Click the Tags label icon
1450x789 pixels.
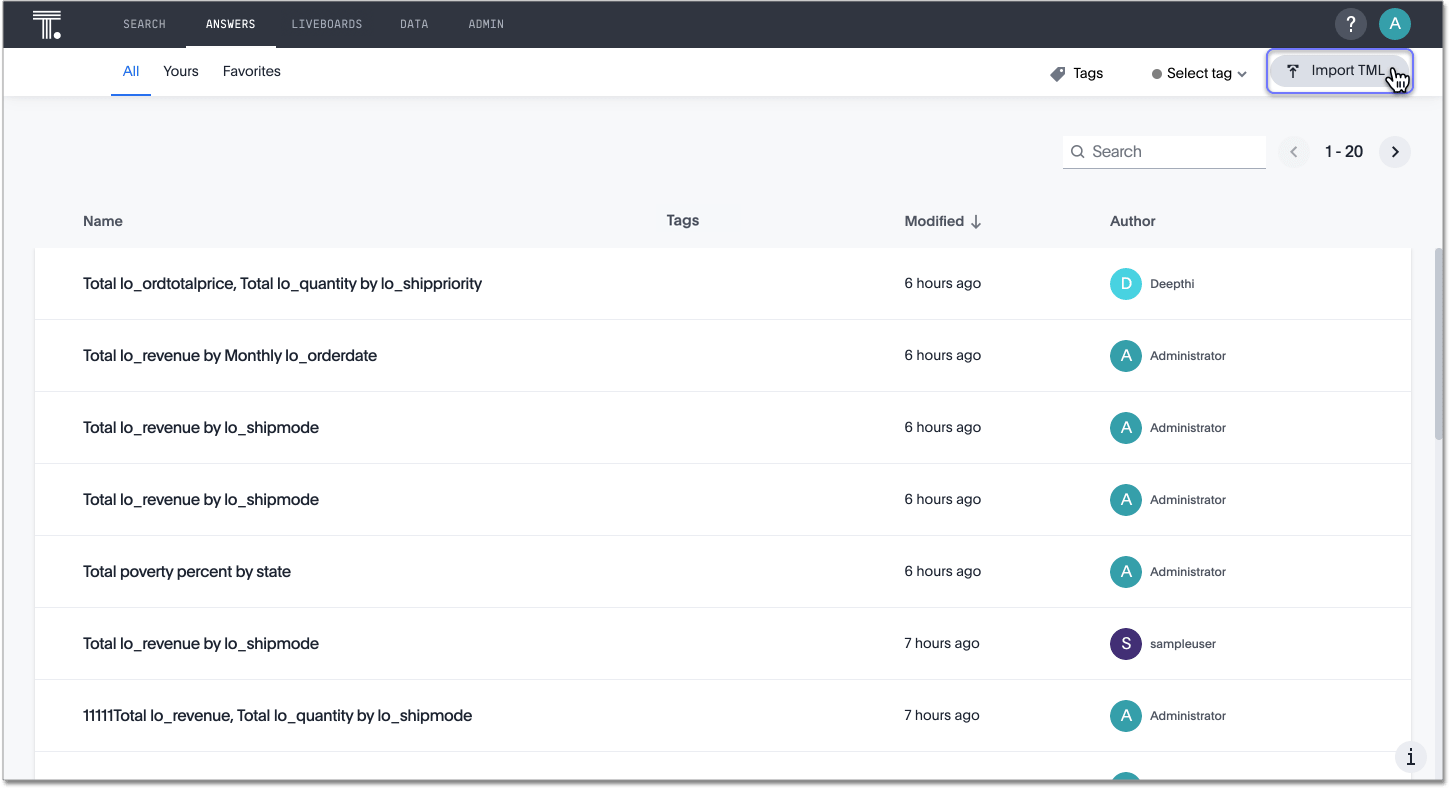click(1058, 74)
